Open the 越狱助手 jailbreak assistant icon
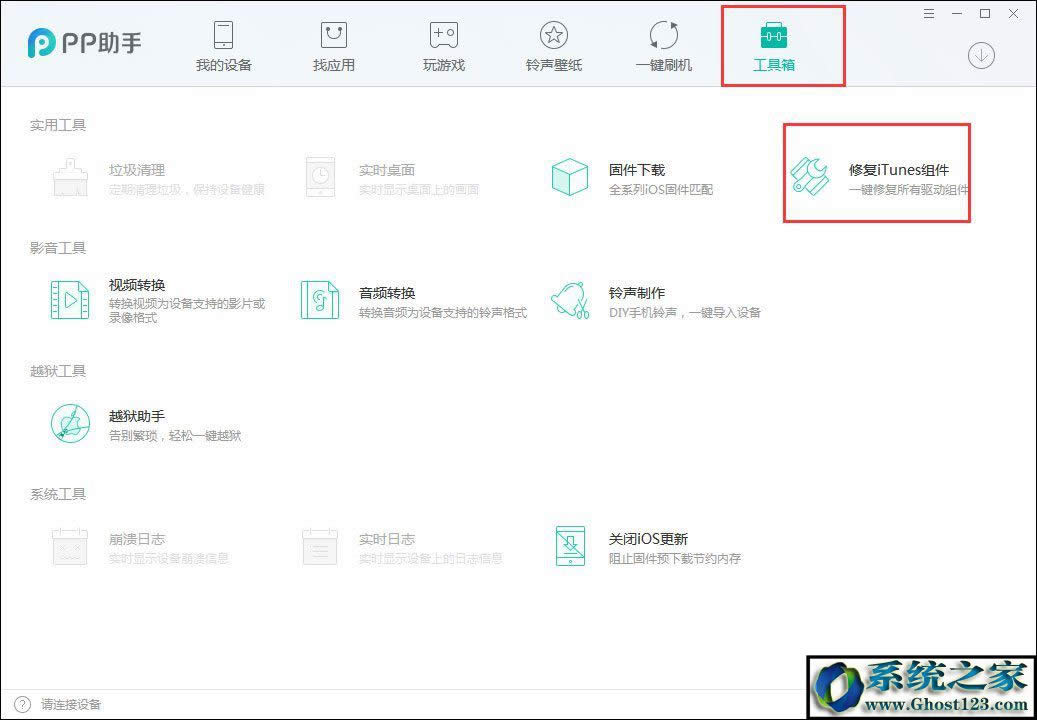1037x720 pixels. coord(69,422)
